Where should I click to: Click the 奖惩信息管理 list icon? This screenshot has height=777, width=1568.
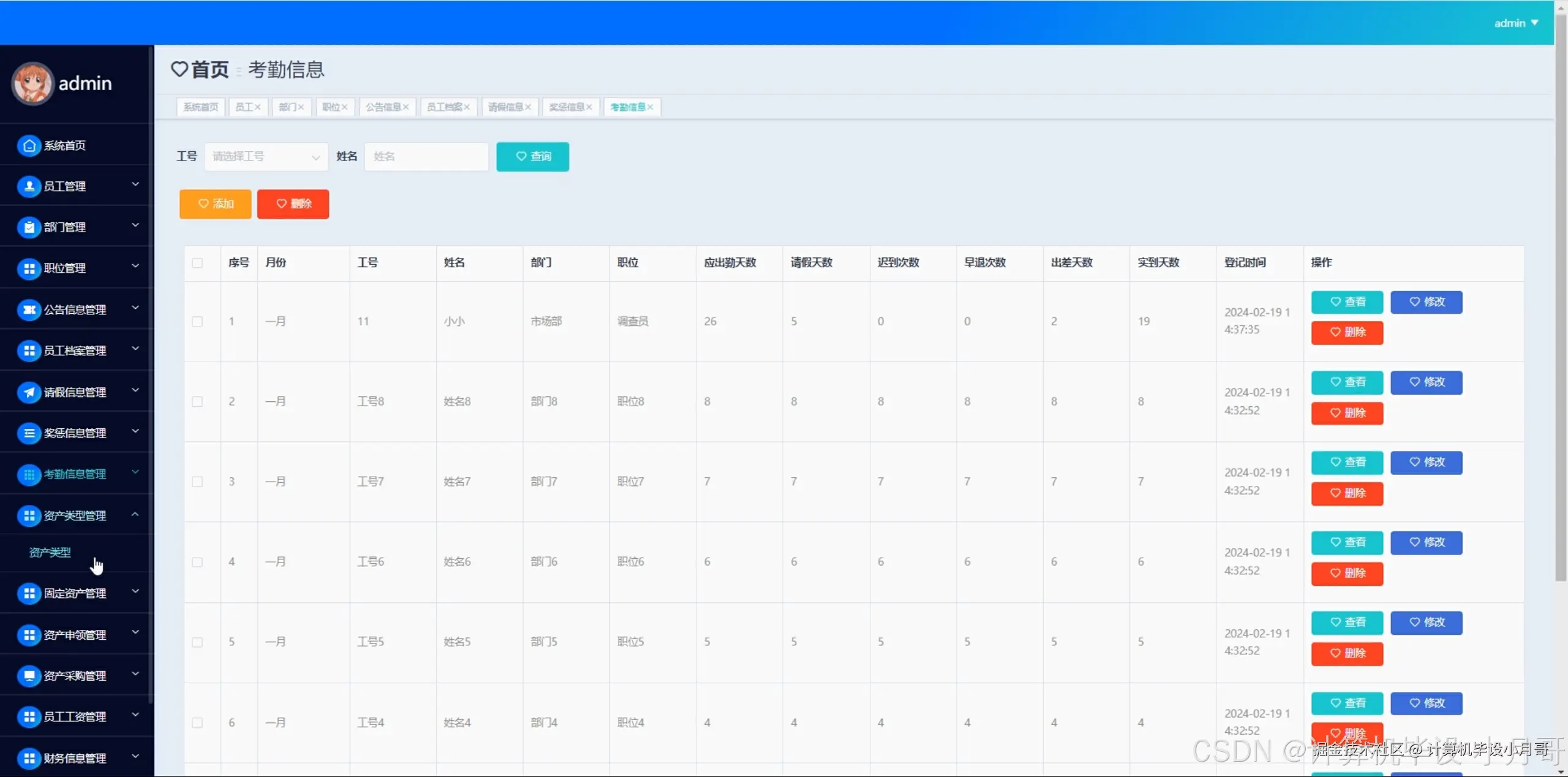[29, 433]
